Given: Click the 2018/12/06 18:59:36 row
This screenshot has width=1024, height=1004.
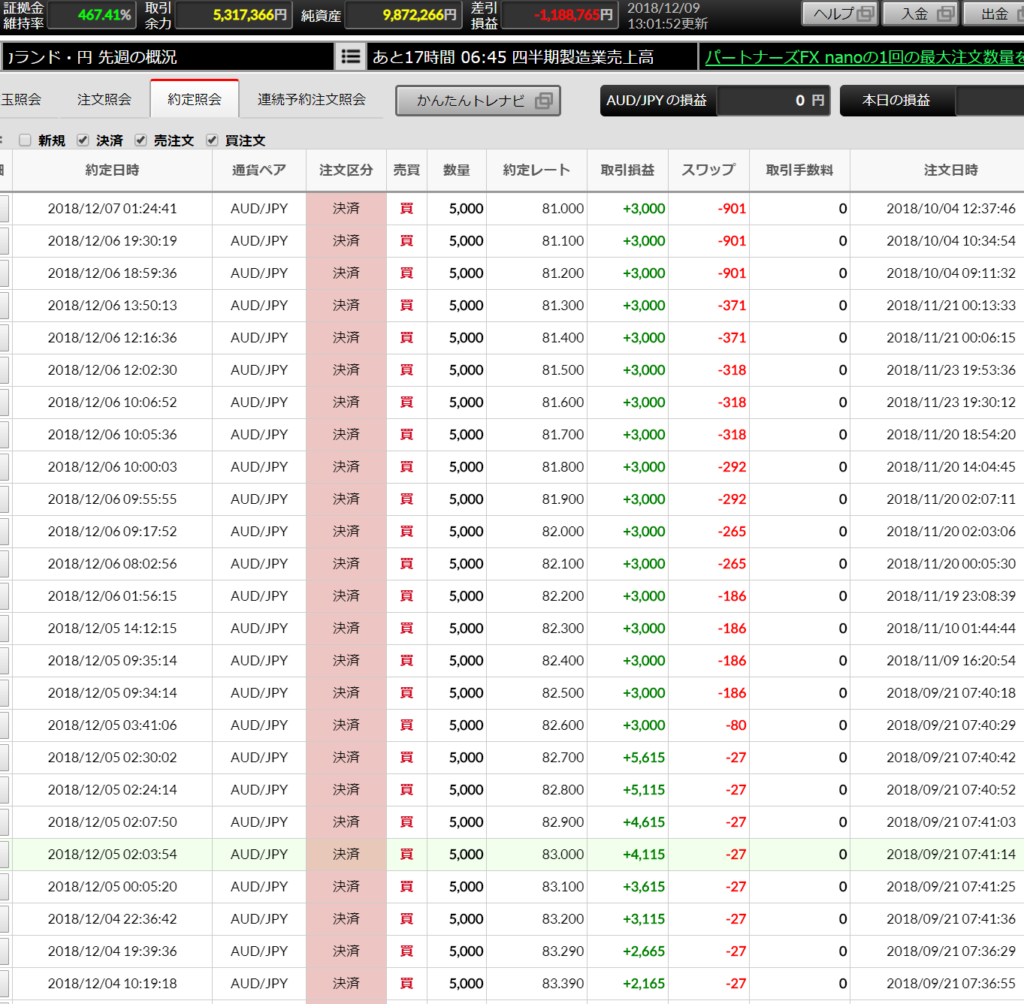Looking at the screenshot, I should point(512,273).
